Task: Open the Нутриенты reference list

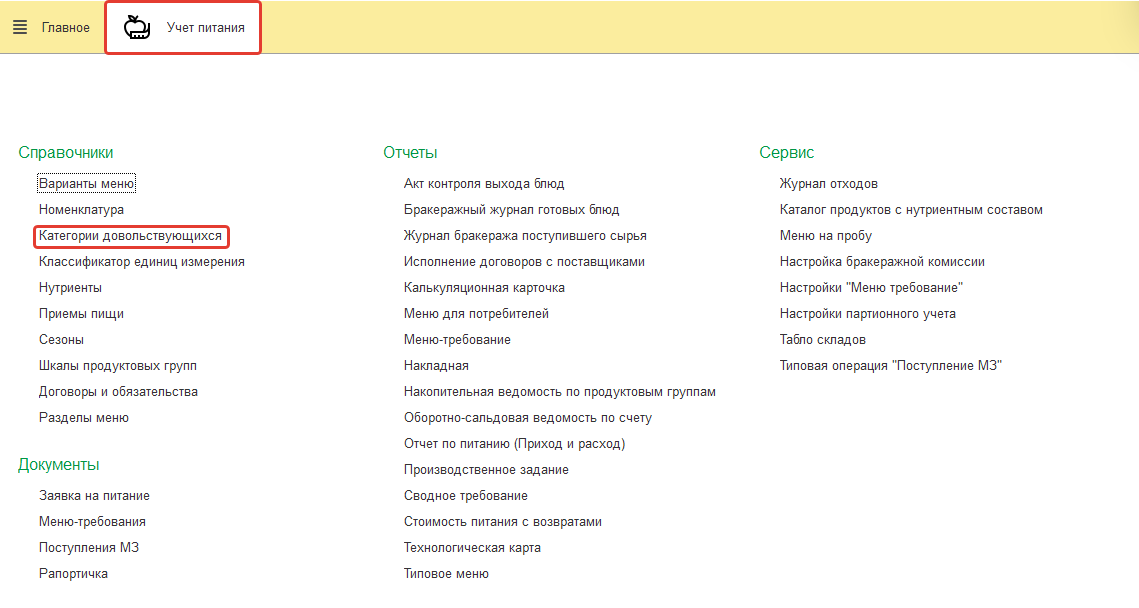Action: tap(70, 288)
